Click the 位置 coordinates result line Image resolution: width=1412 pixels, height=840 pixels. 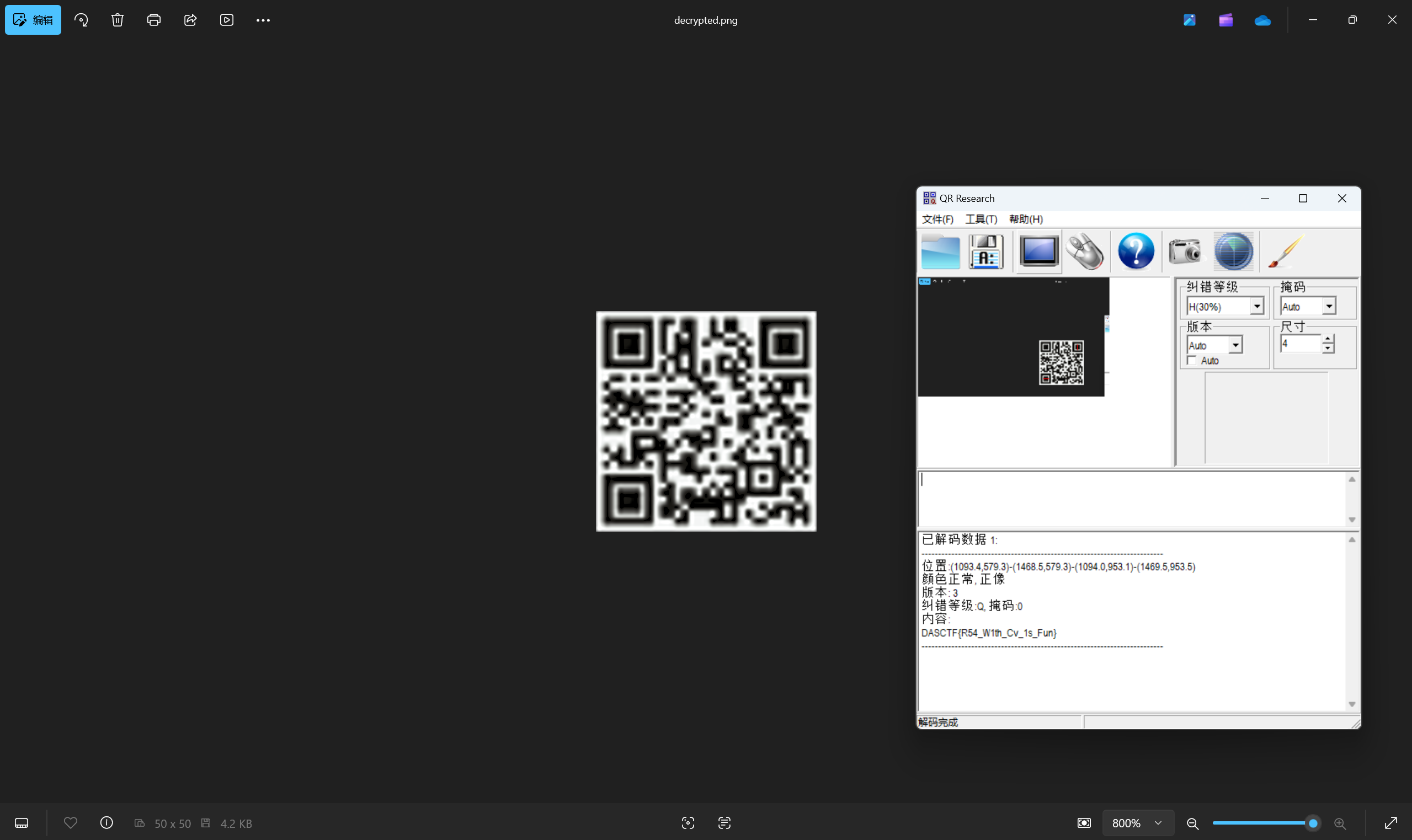(x=1058, y=566)
